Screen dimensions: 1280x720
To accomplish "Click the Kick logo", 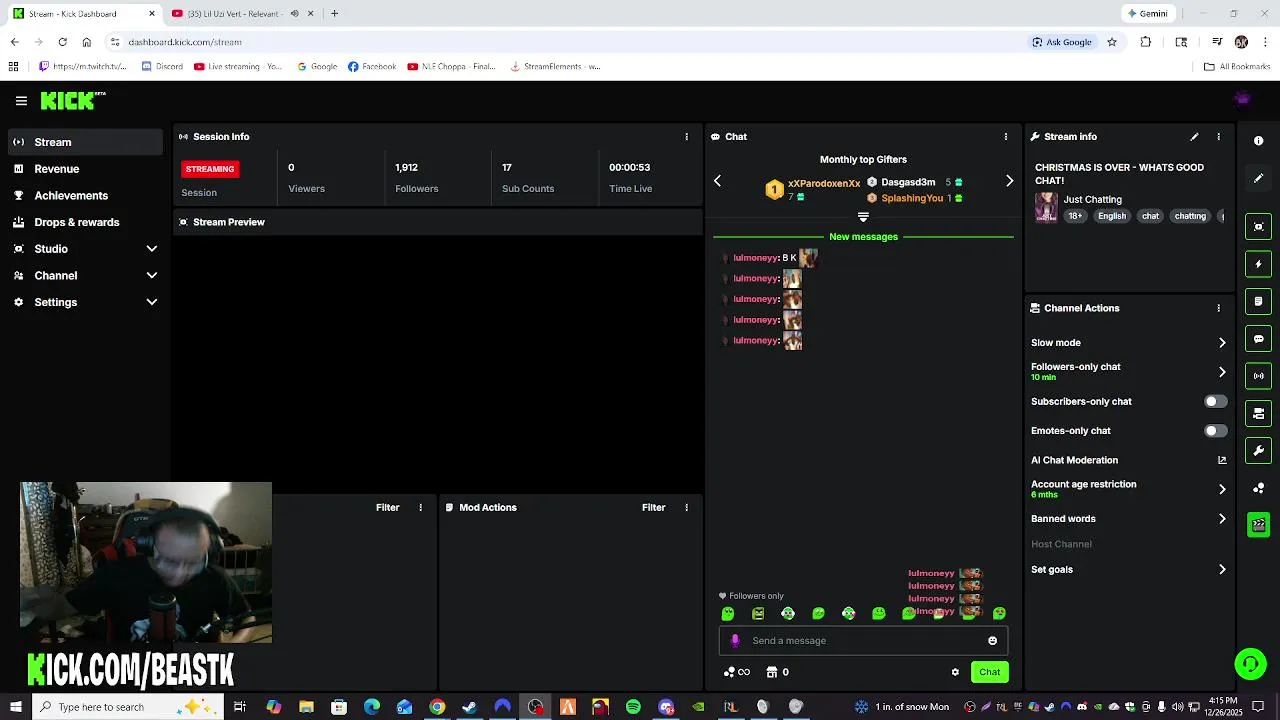I will pyautogui.click(x=72, y=100).
